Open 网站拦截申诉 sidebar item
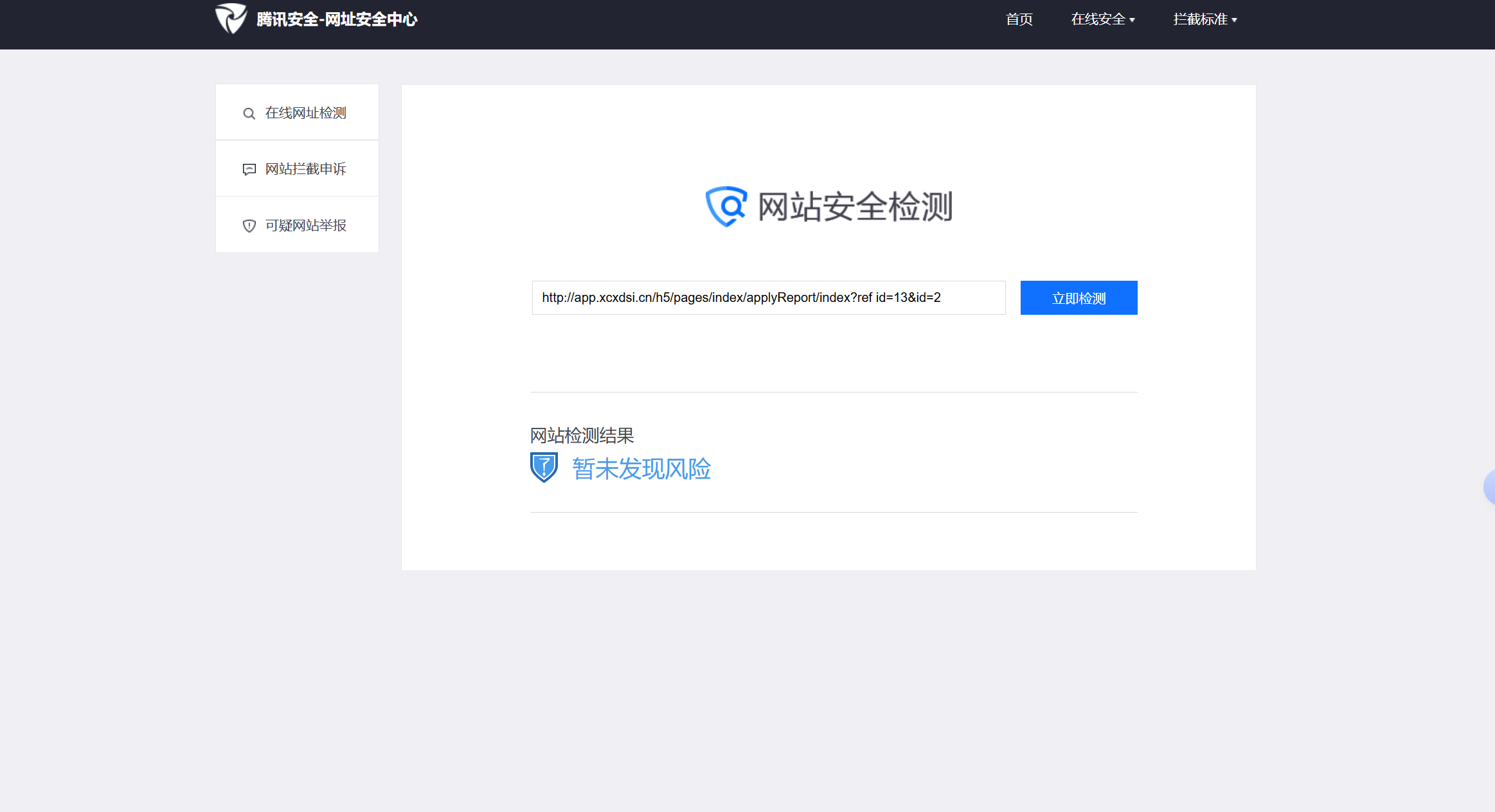 tap(305, 169)
